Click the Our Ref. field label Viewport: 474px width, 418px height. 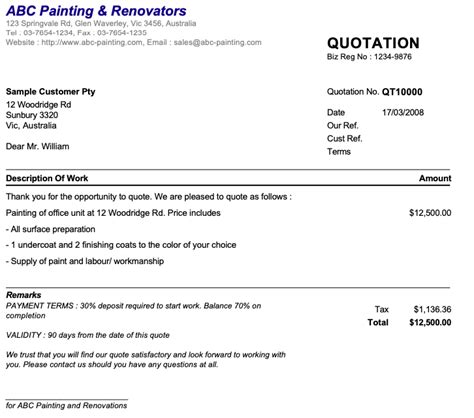tap(342, 126)
